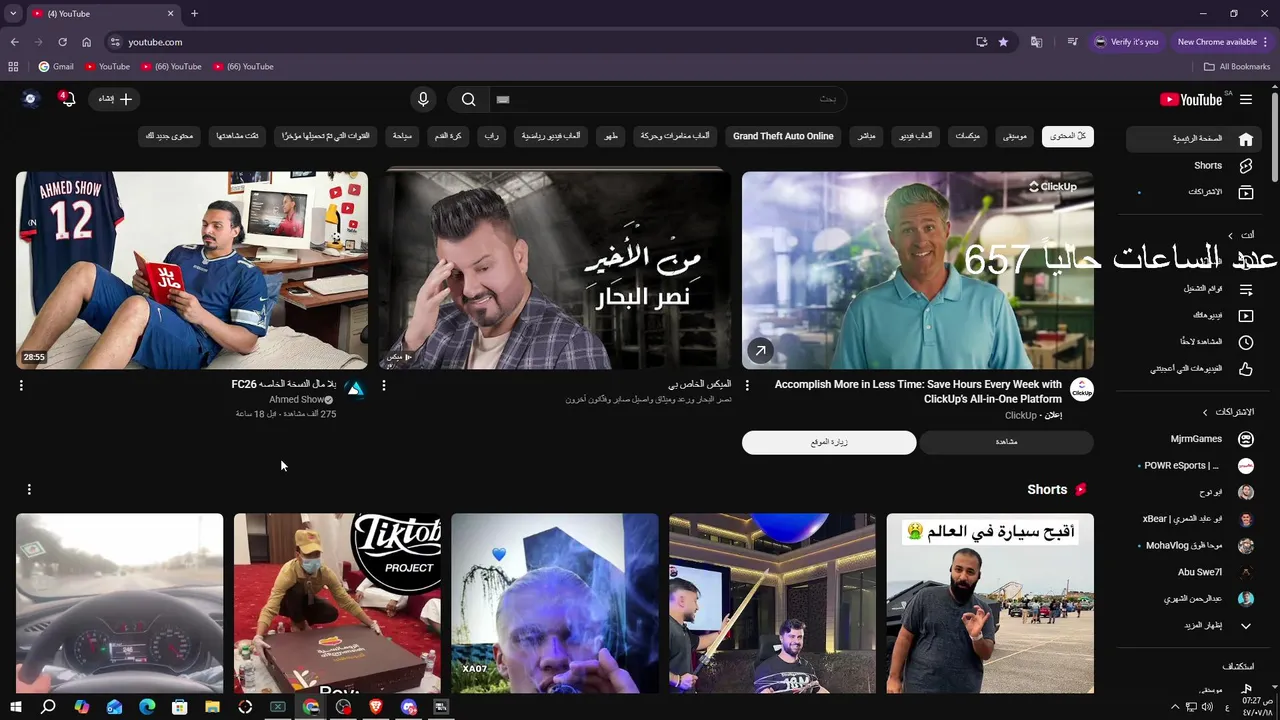This screenshot has height=720, width=1280.
Task: Open the الاشتراكات header above MjrmGames
Action: (x=1228, y=411)
